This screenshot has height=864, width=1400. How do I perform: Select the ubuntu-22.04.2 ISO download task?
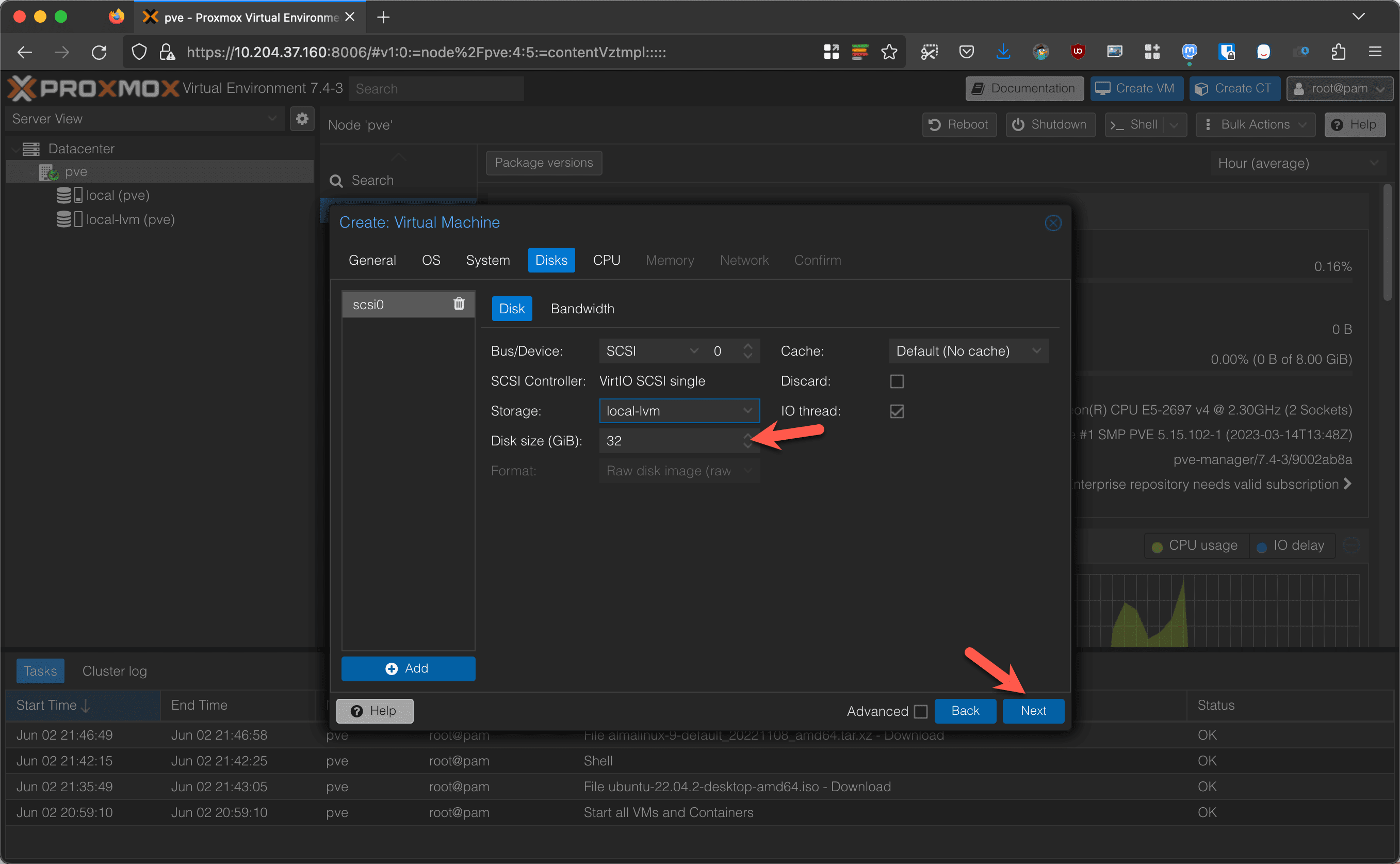(699, 786)
